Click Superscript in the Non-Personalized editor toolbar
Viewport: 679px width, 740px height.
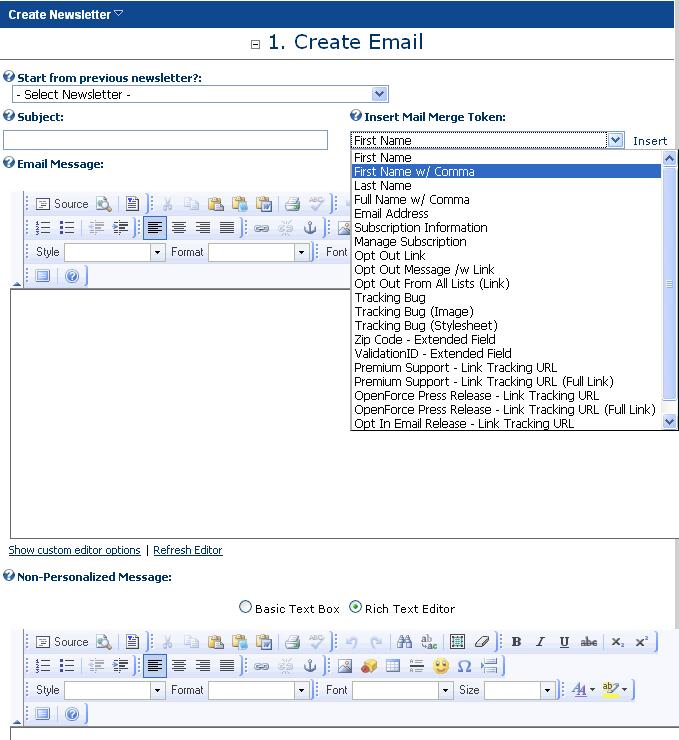[642, 642]
